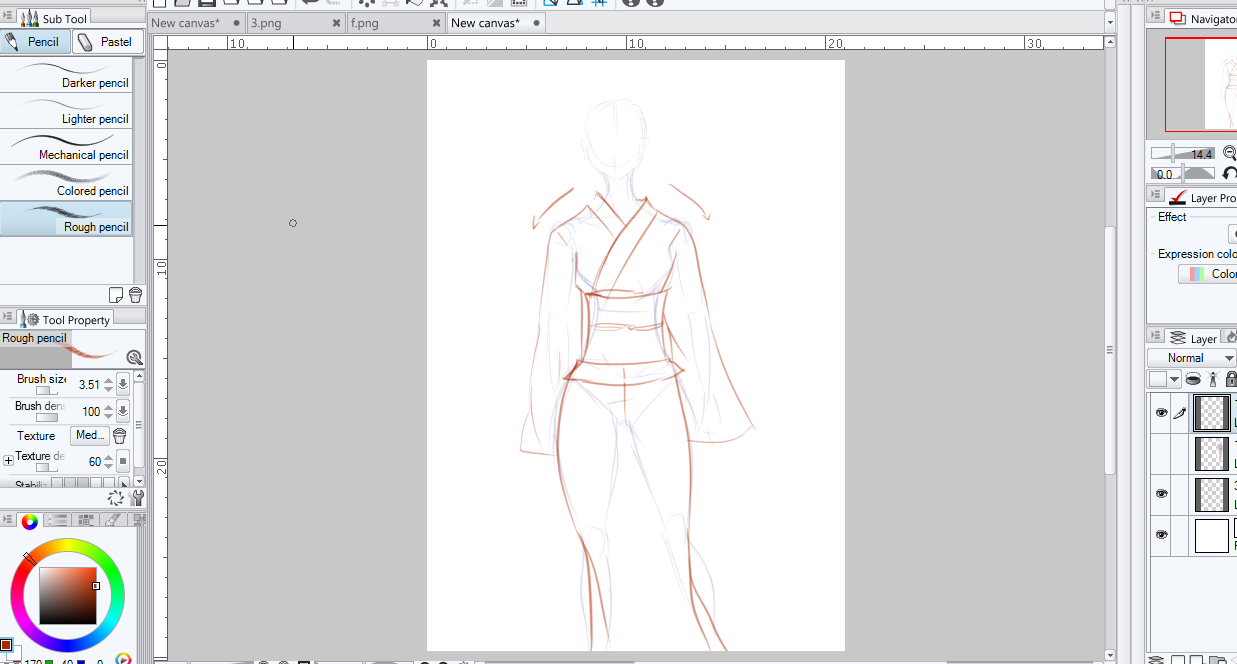The width and height of the screenshot is (1237, 664).
Task: Show the hidden second layer
Action: pyautogui.click(x=1160, y=453)
